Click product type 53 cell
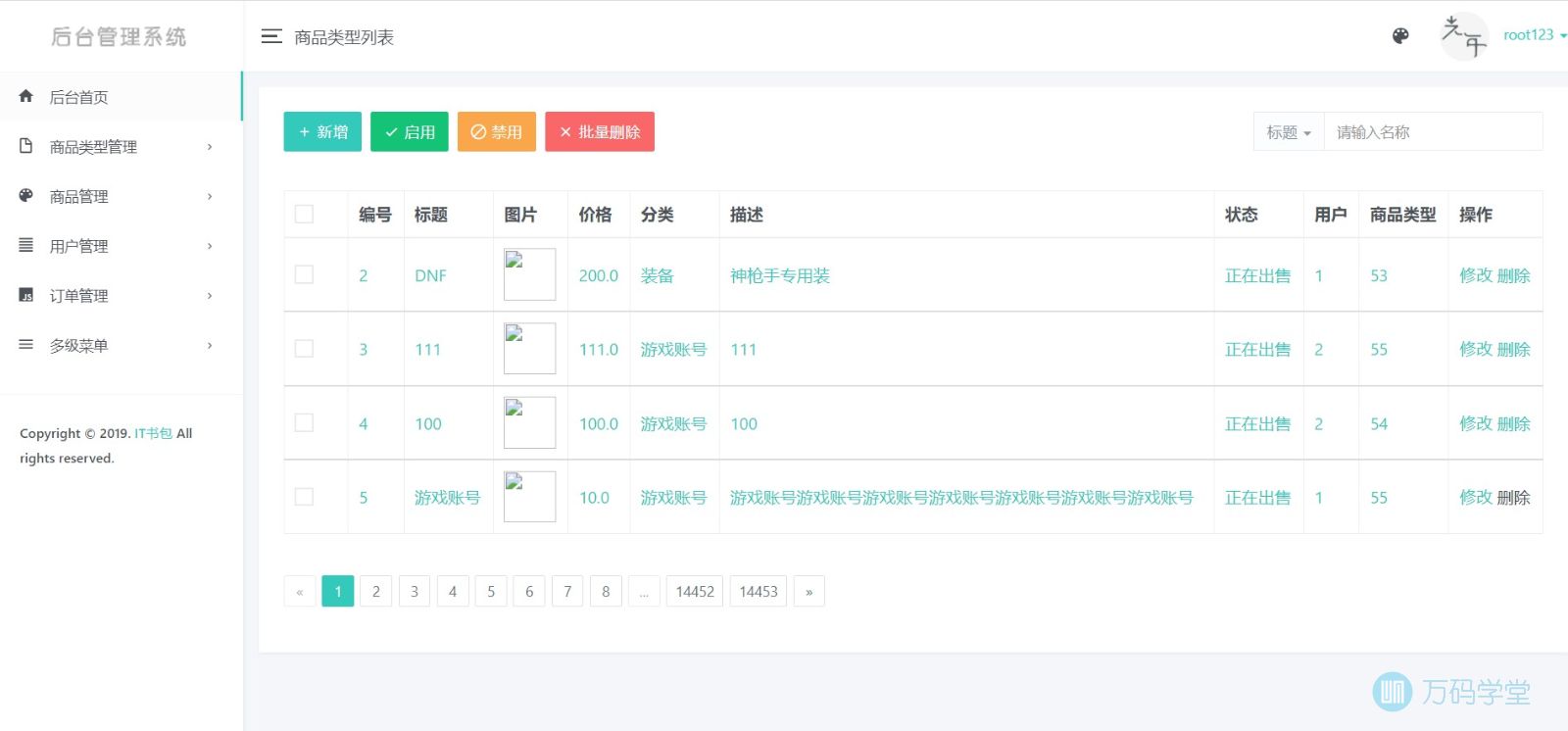Image resolution: width=1568 pixels, height=731 pixels. pyautogui.click(x=1379, y=275)
